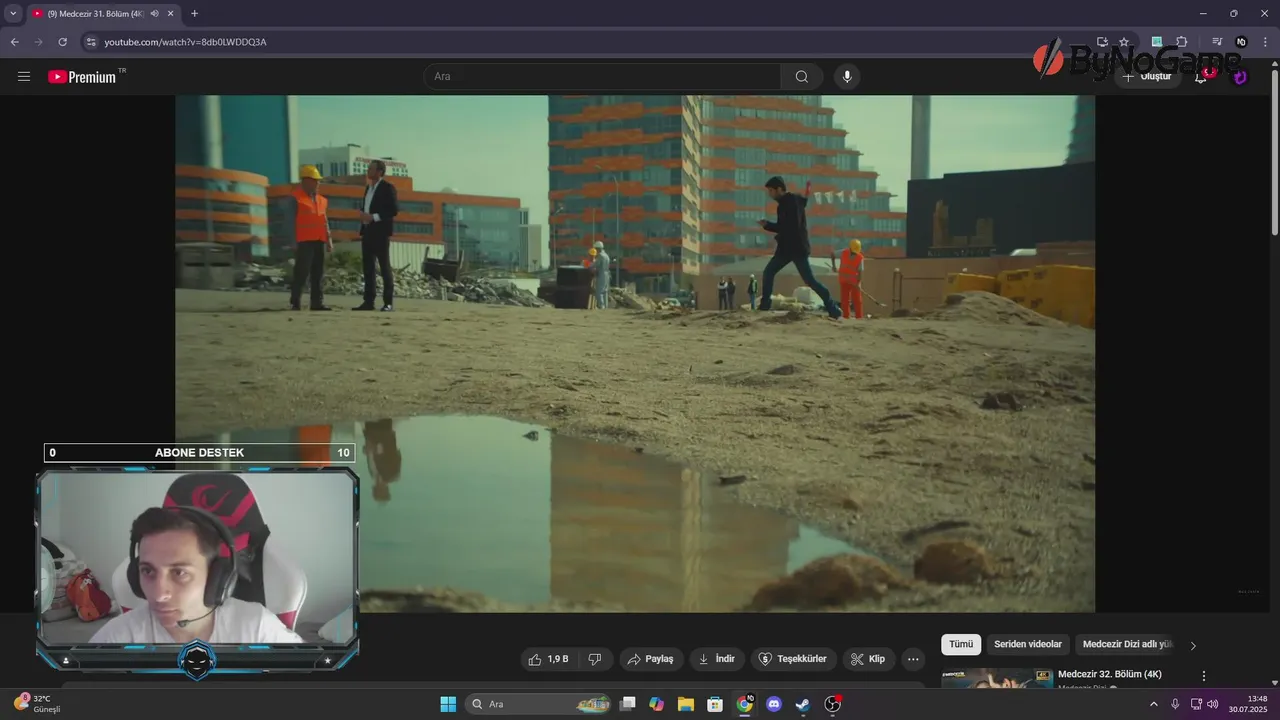Image resolution: width=1280 pixels, height=720 pixels.
Task: Open a new browser tab
Action: point(194,13)
